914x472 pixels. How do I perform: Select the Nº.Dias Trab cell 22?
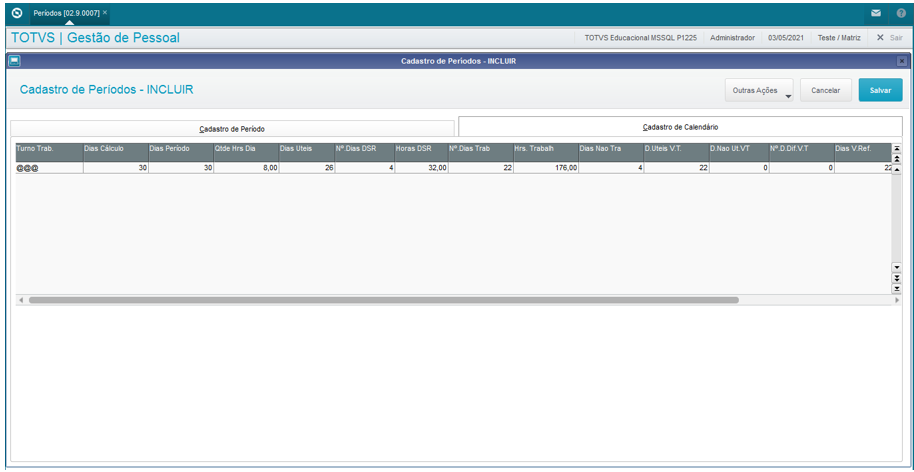click(481, 168)
